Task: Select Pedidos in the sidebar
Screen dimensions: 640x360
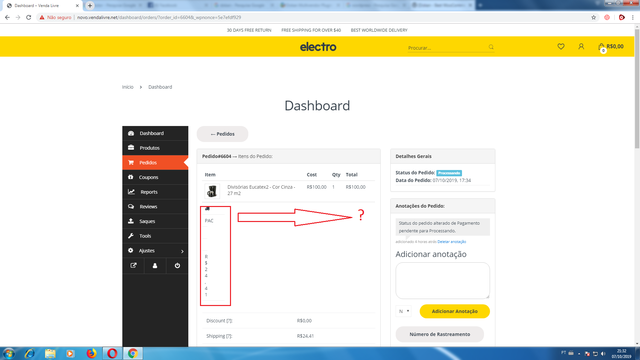Action: tap(155, 162)
